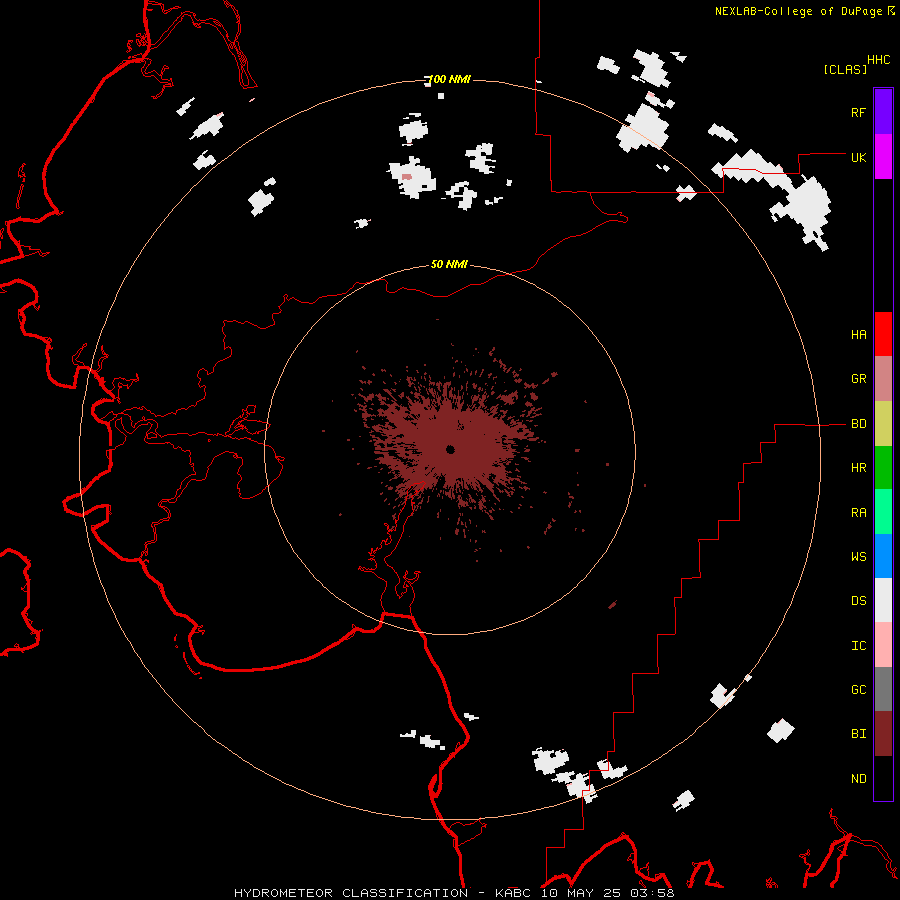
Task: Click the [CLAS] units label
Action: 845,69
